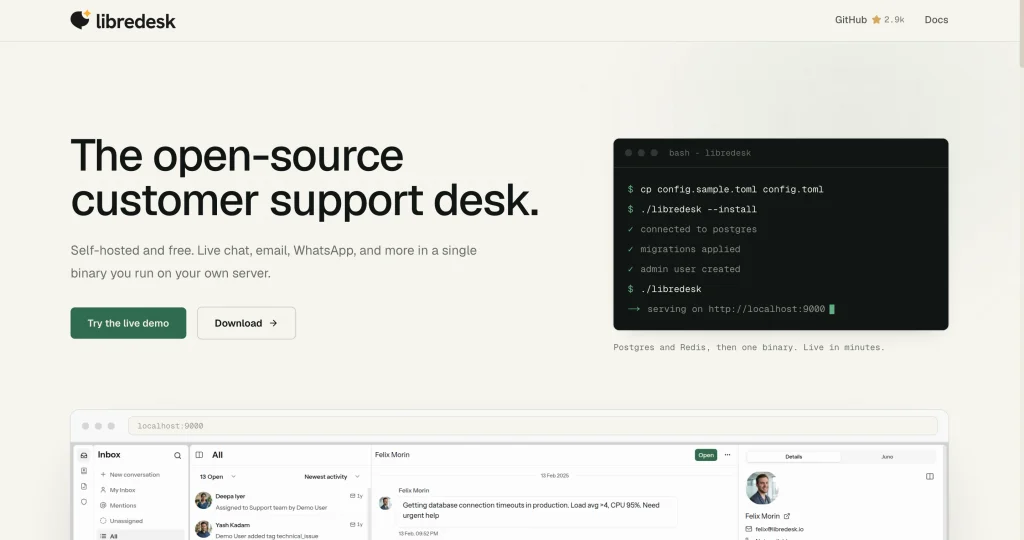Click the arrow icon in Download button
The image size is (1024, 540).
pos(273,323)
